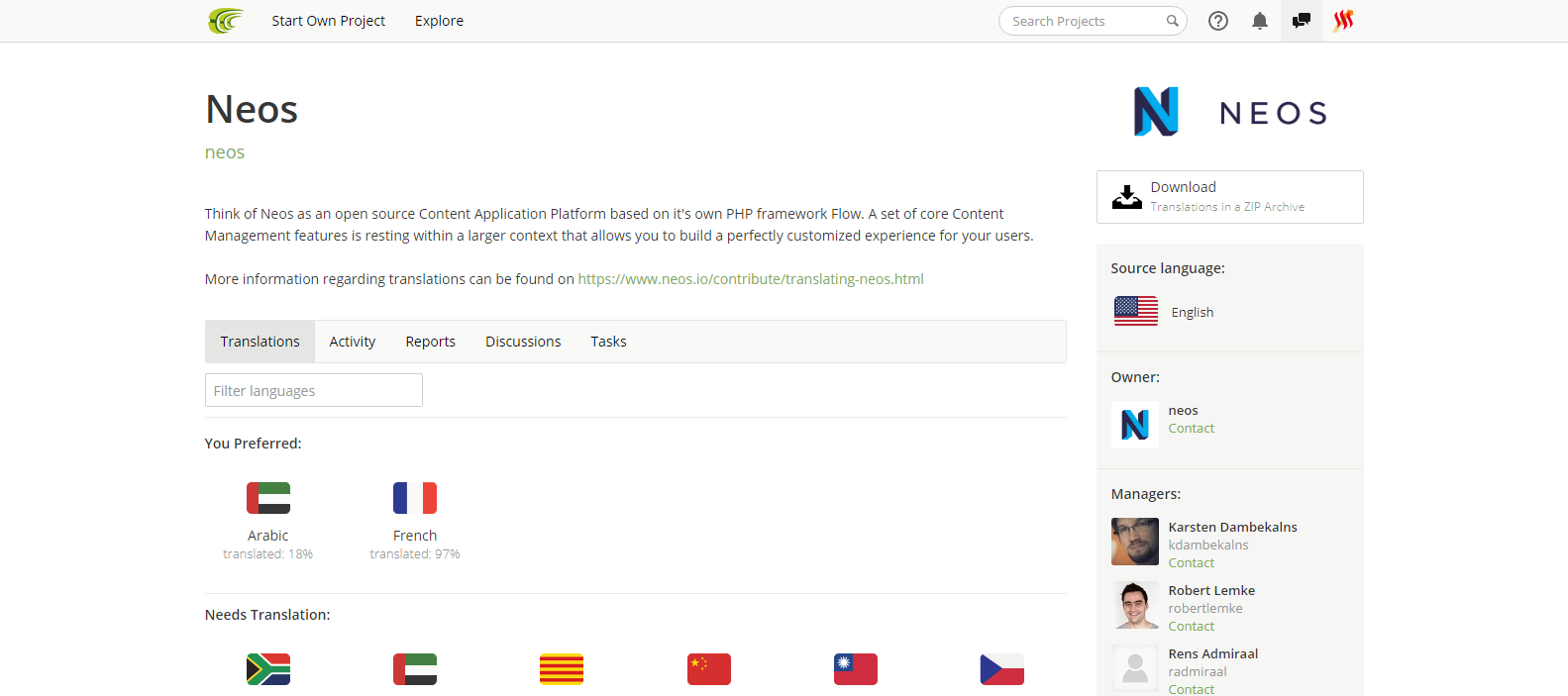
Task: Switch to the Tasks tab
Action: pyautogui.click(x=608, y=342)
